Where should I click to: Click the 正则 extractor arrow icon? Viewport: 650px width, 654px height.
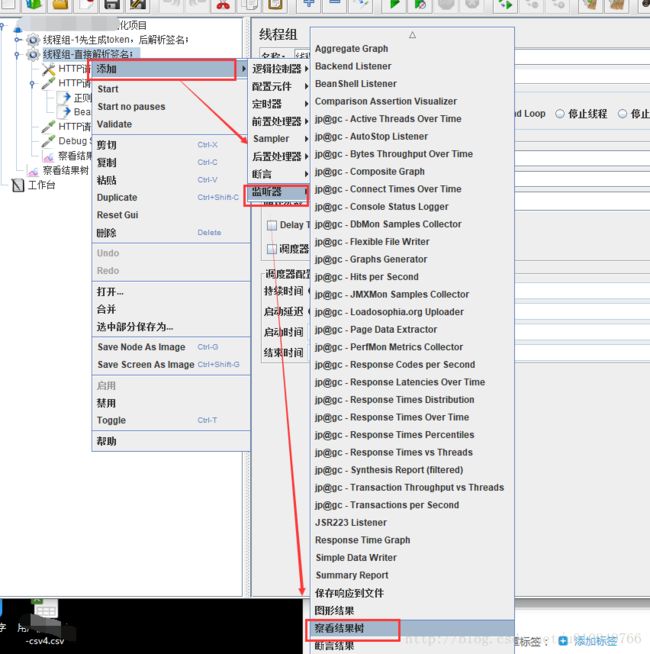(66, 98)
